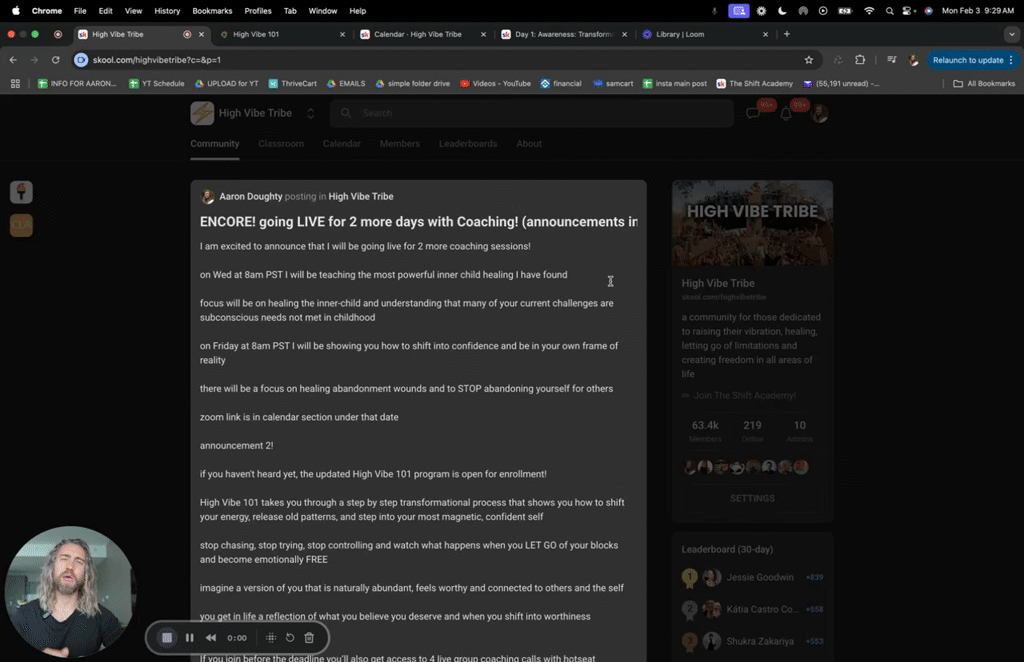Click Aaron Doughty author name
This screenshot has height=662, width=1024.
point(251,197)
